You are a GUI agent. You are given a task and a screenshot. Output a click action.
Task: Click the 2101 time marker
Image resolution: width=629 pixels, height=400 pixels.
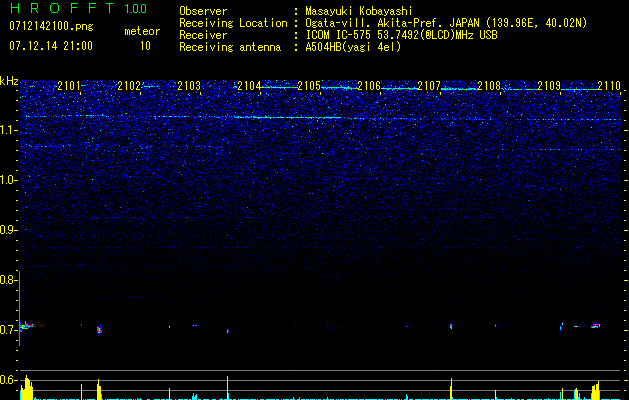pos(69,85)
